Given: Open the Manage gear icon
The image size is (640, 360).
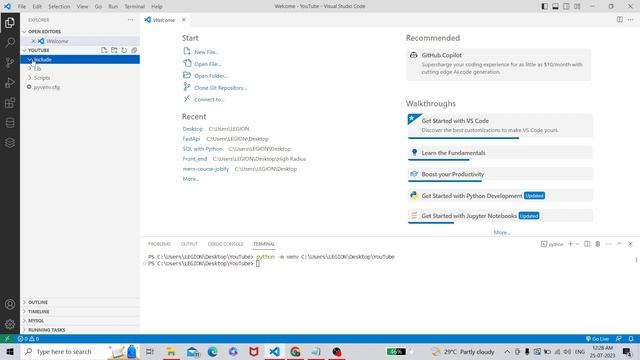Looking at the screenshot, I should tap(10, 324).
